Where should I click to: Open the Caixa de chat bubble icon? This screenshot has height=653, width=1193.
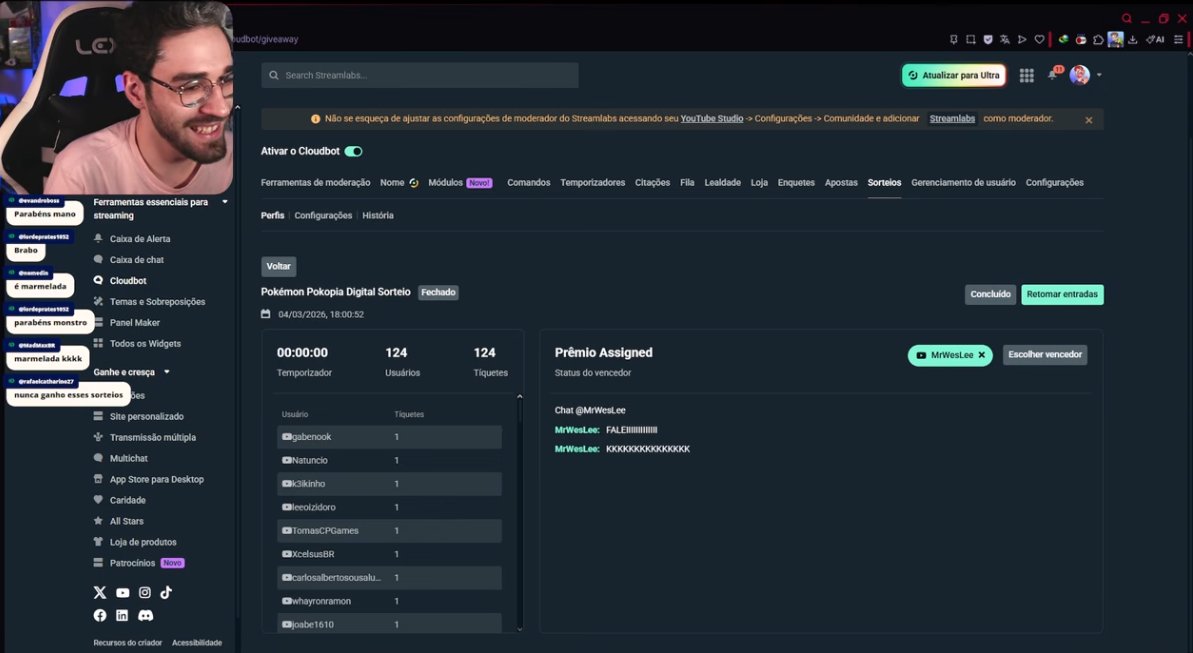(98, 260)
